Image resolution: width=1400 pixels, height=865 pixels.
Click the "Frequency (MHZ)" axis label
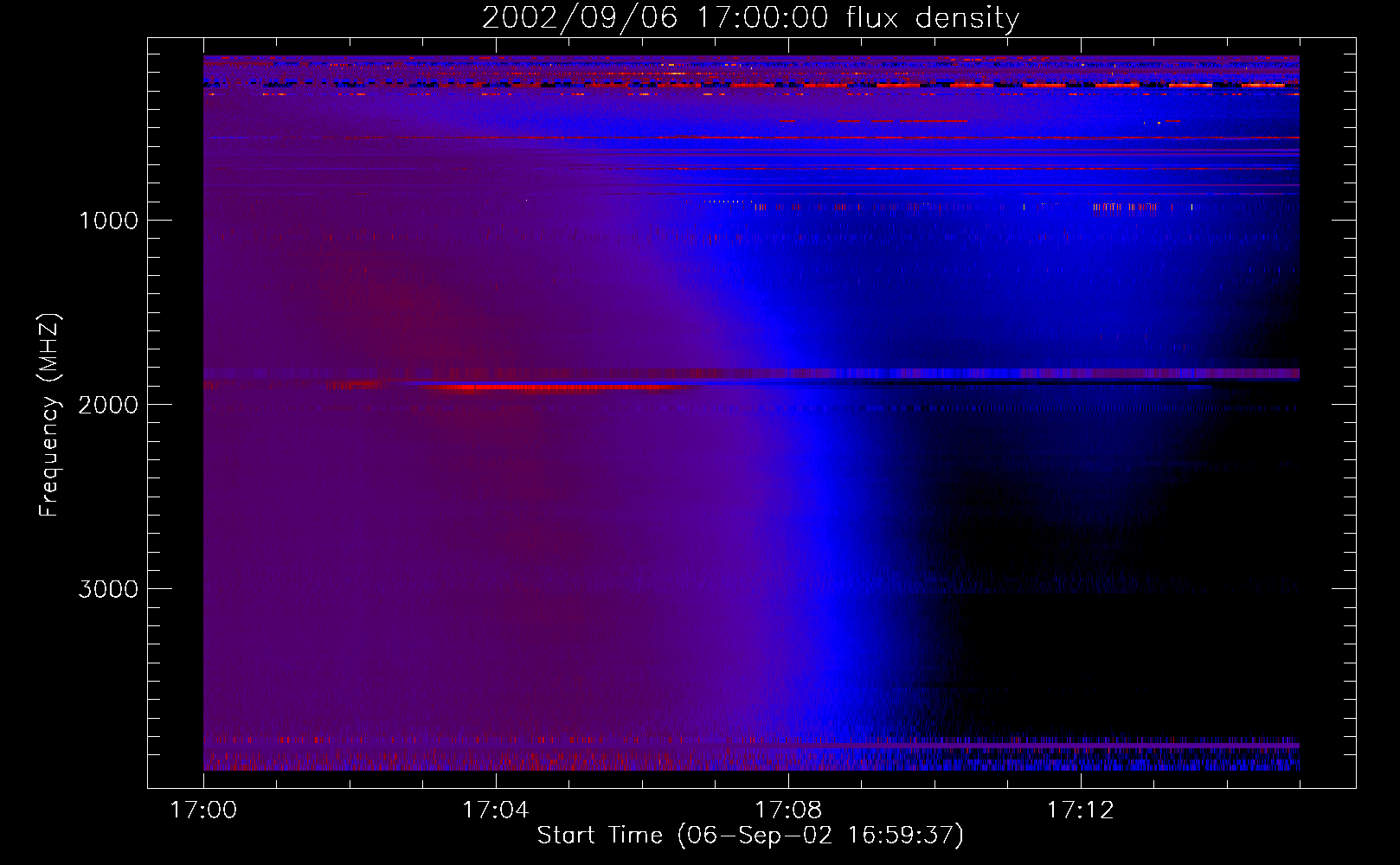click(49, 415)
